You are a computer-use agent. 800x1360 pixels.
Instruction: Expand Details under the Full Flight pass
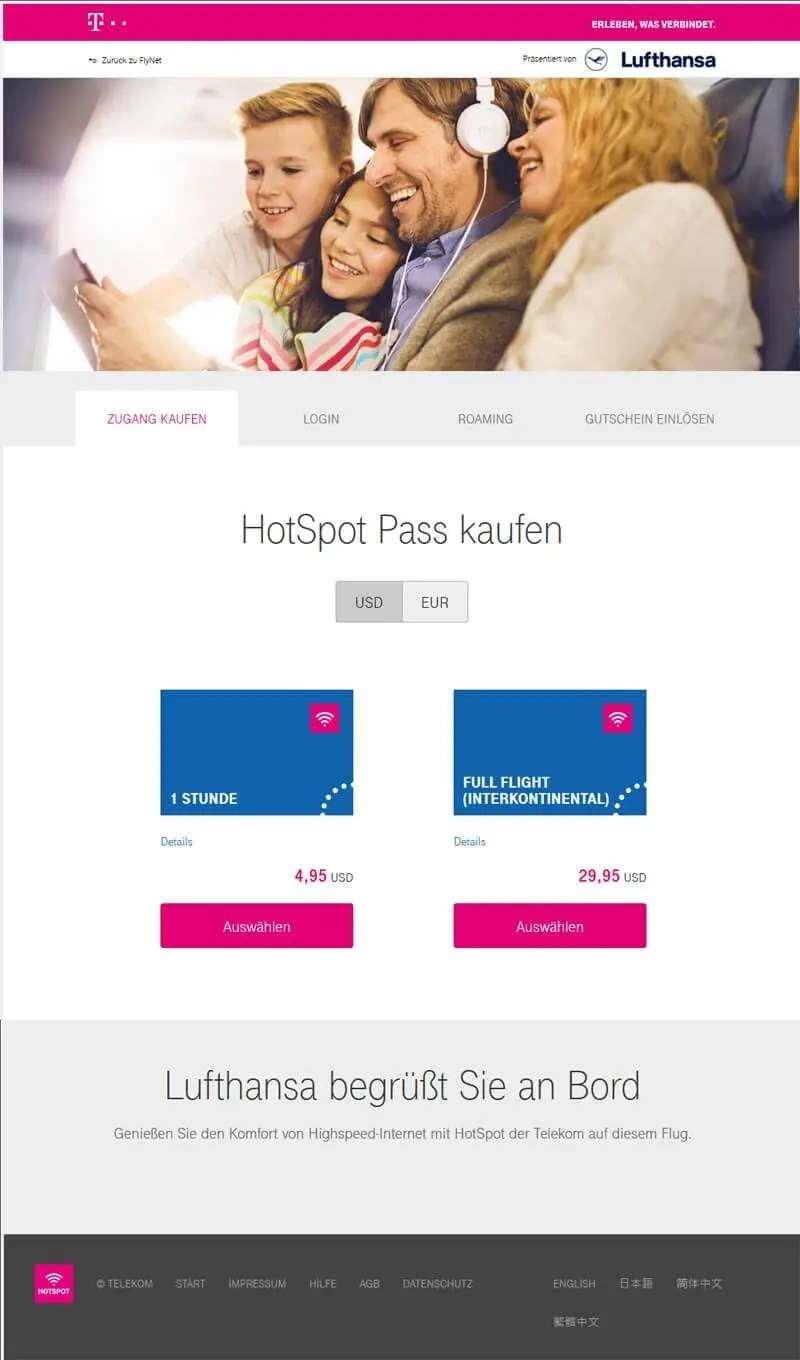(469, 841)
